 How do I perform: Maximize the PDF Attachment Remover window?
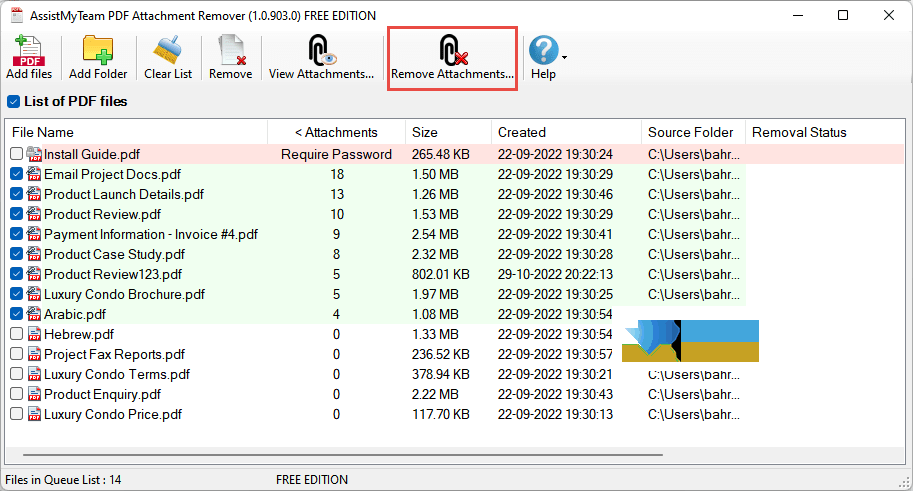(x=843, y=15)
